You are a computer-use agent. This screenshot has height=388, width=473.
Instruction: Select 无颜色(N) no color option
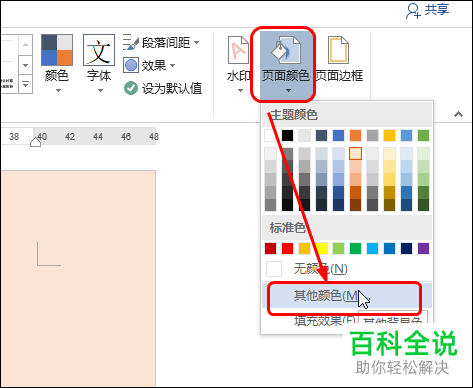[347, 269]
